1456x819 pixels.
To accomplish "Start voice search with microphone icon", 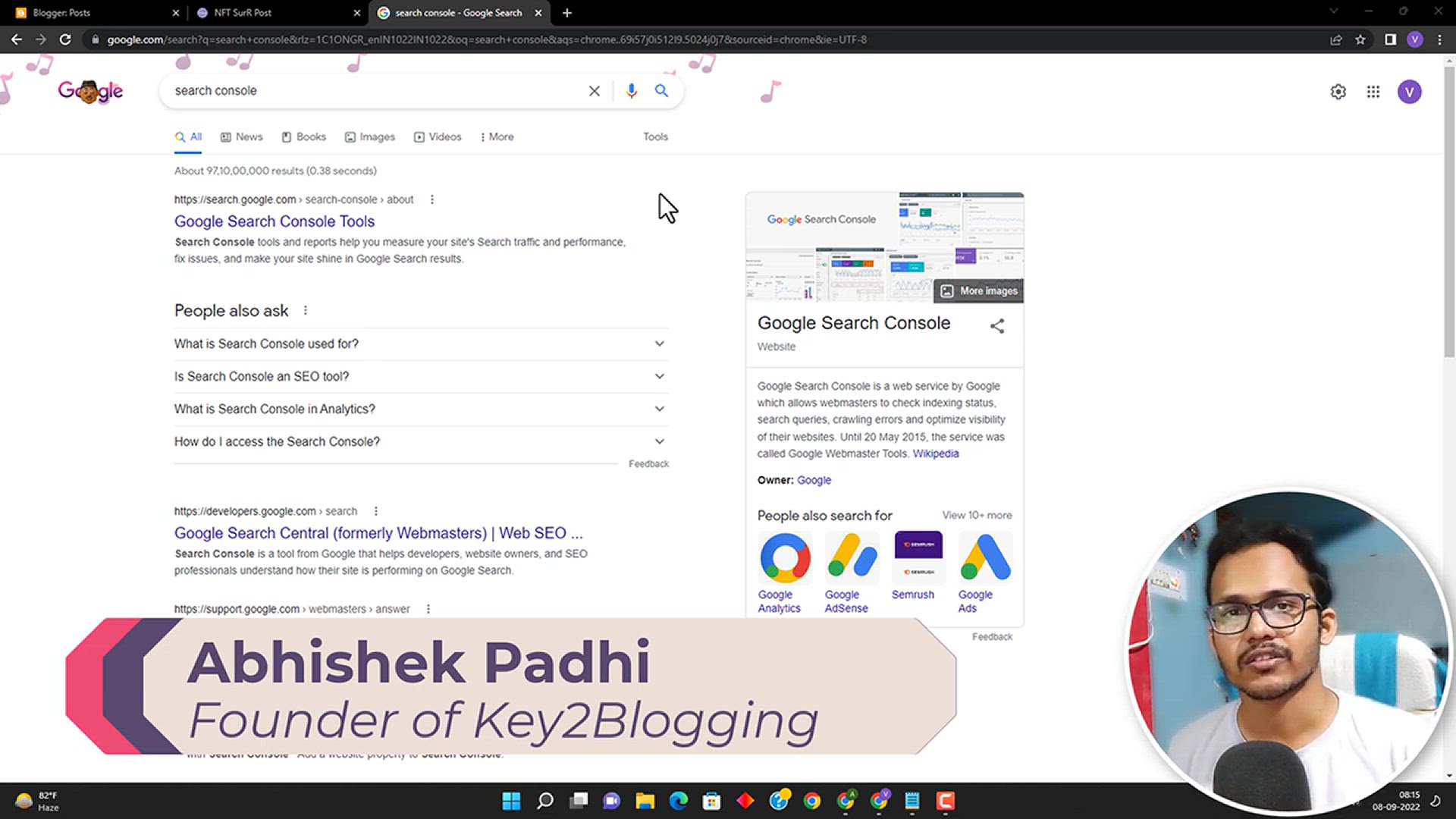I will point(631,91).
